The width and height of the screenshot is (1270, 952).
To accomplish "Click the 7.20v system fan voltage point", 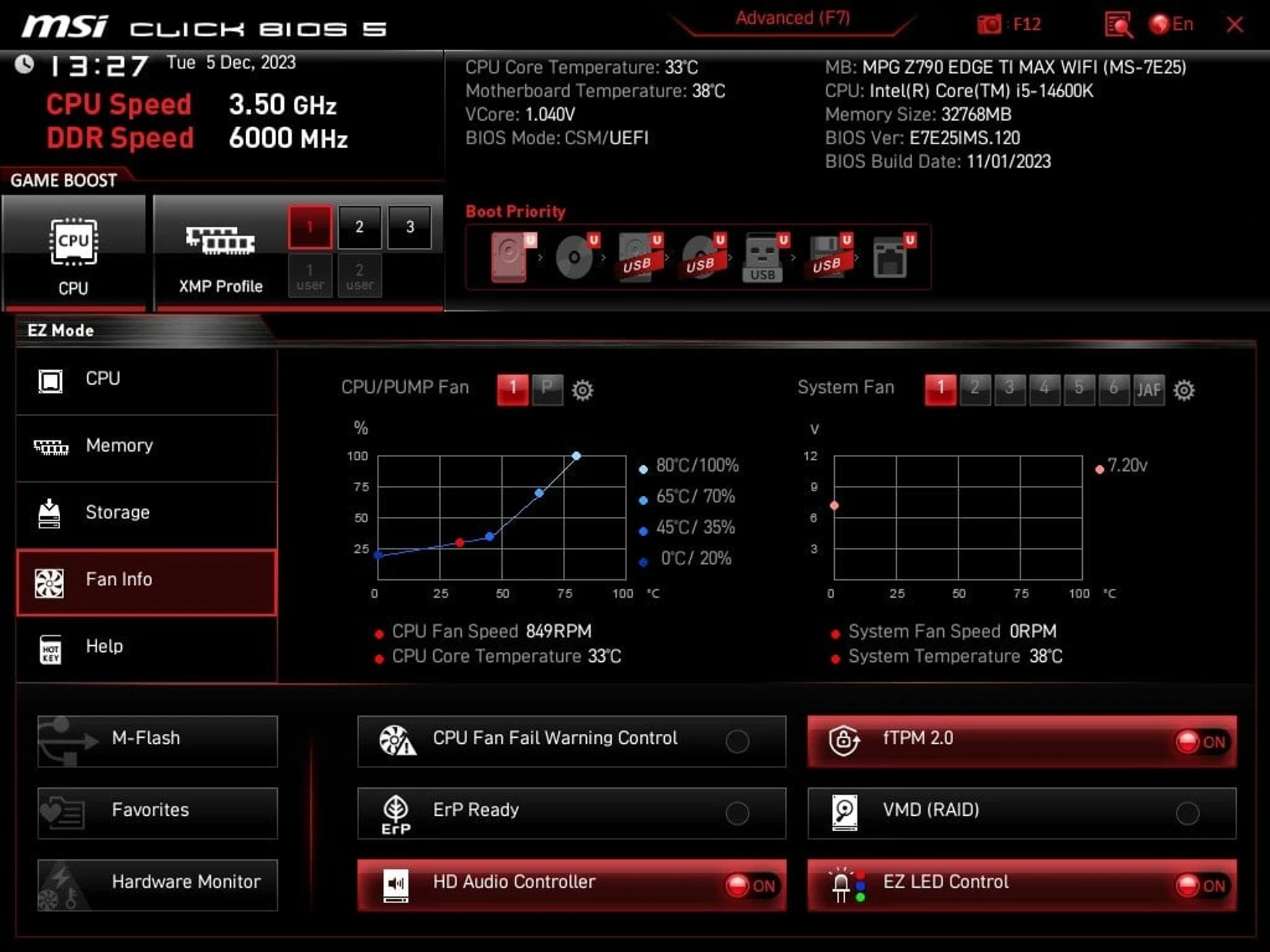I will tap(834, 506).
